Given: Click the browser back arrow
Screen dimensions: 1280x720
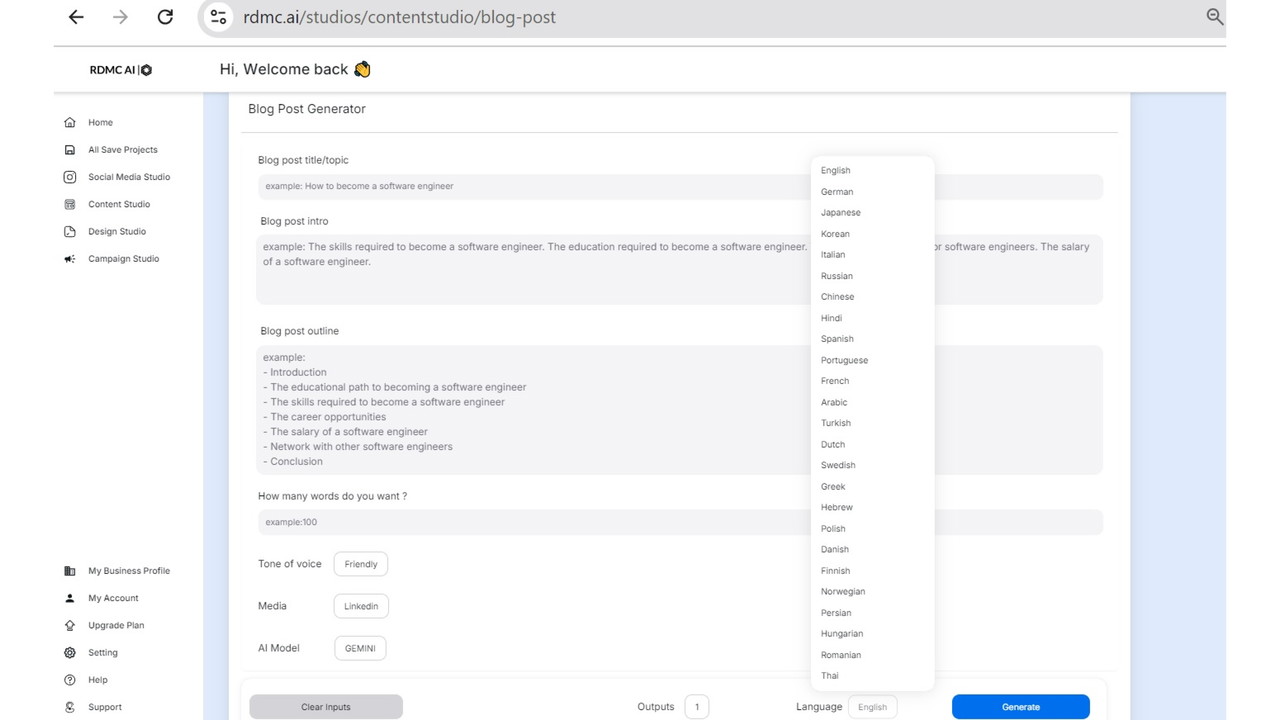Looking at the screenshot, I should (x=76, y=17).
